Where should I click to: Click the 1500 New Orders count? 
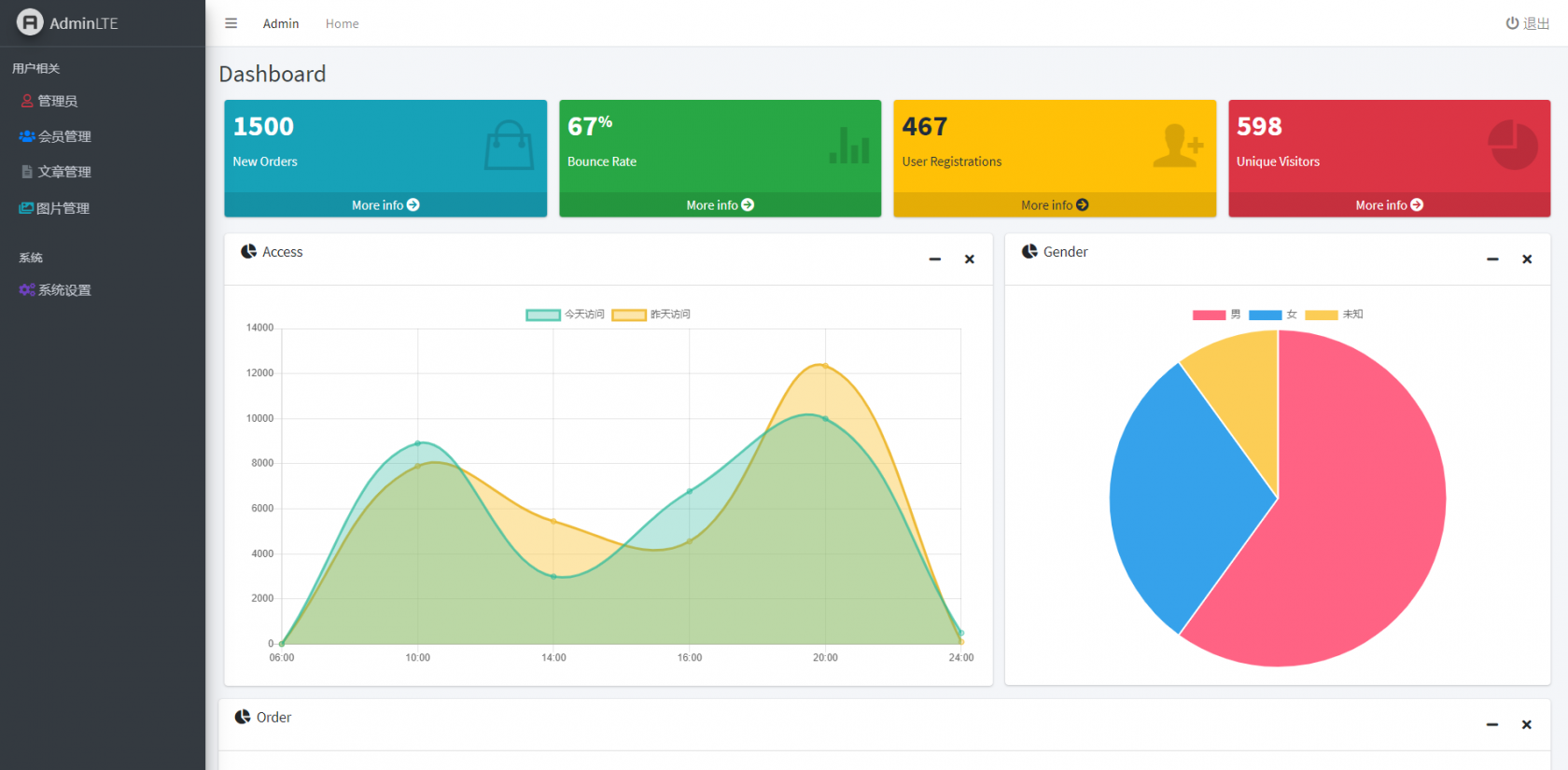click(263, 127)
